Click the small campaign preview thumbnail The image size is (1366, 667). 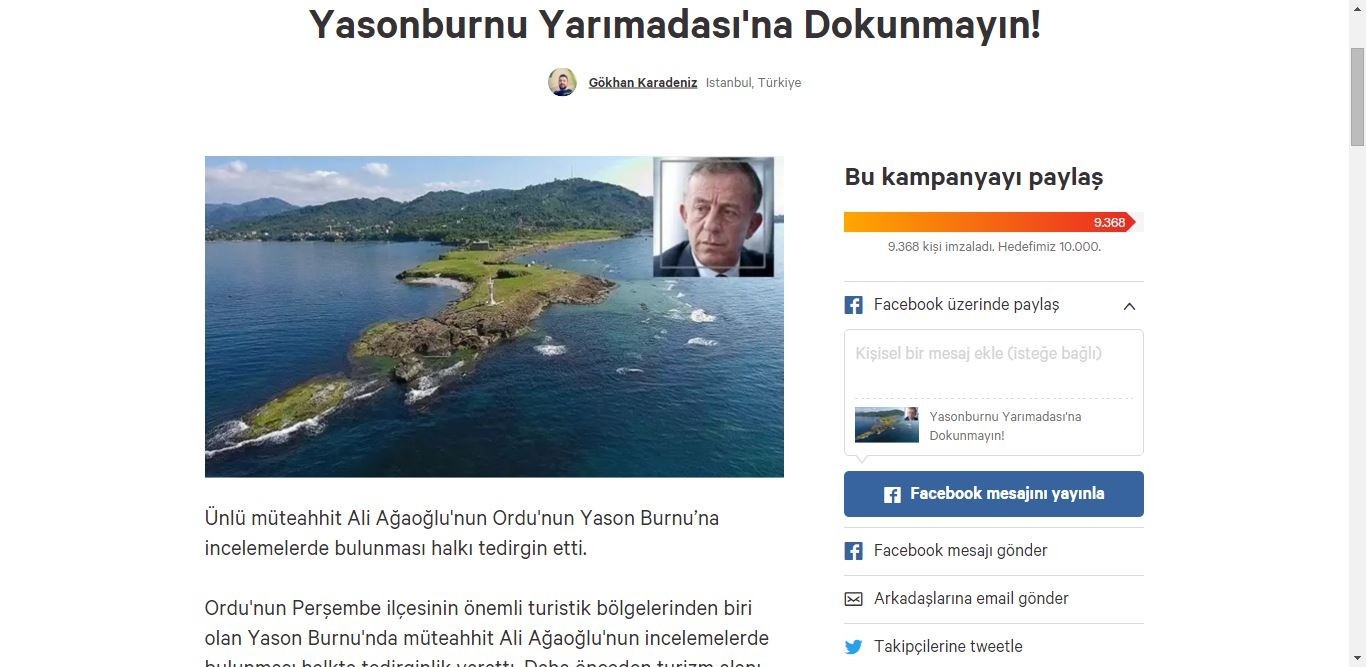point(887,425)
